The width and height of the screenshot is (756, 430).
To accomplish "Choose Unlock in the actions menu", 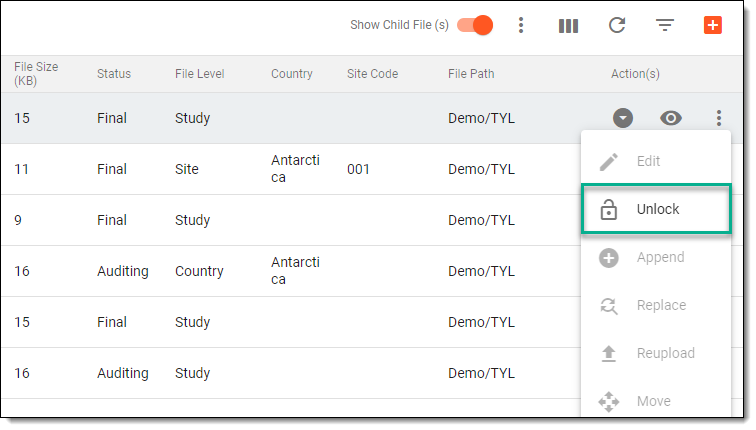I will [x=656, y=209].
